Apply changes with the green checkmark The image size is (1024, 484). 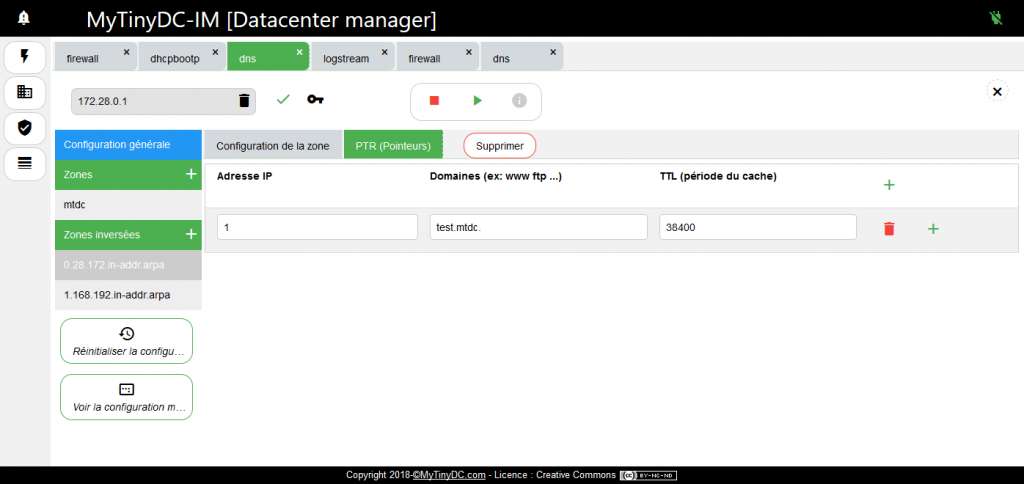[283, 100]
